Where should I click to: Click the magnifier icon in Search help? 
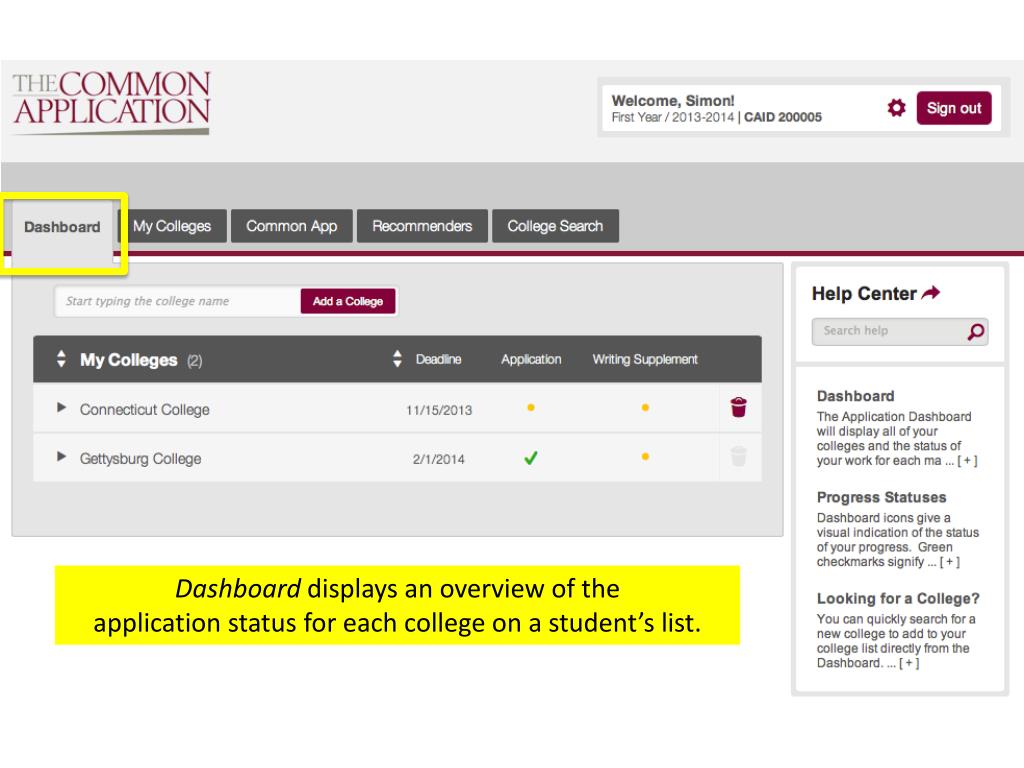coord(976,332)
